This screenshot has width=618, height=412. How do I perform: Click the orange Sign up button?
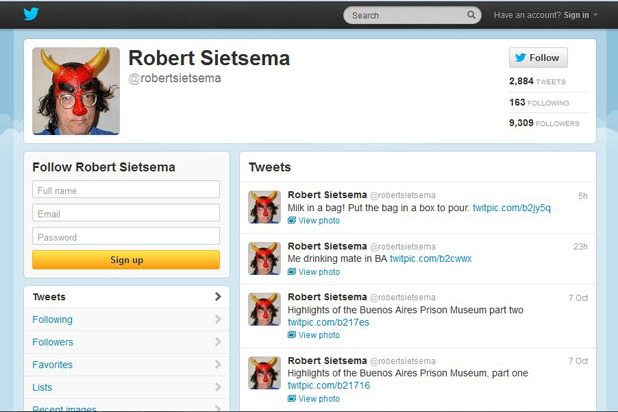click(x=126, y=260)
